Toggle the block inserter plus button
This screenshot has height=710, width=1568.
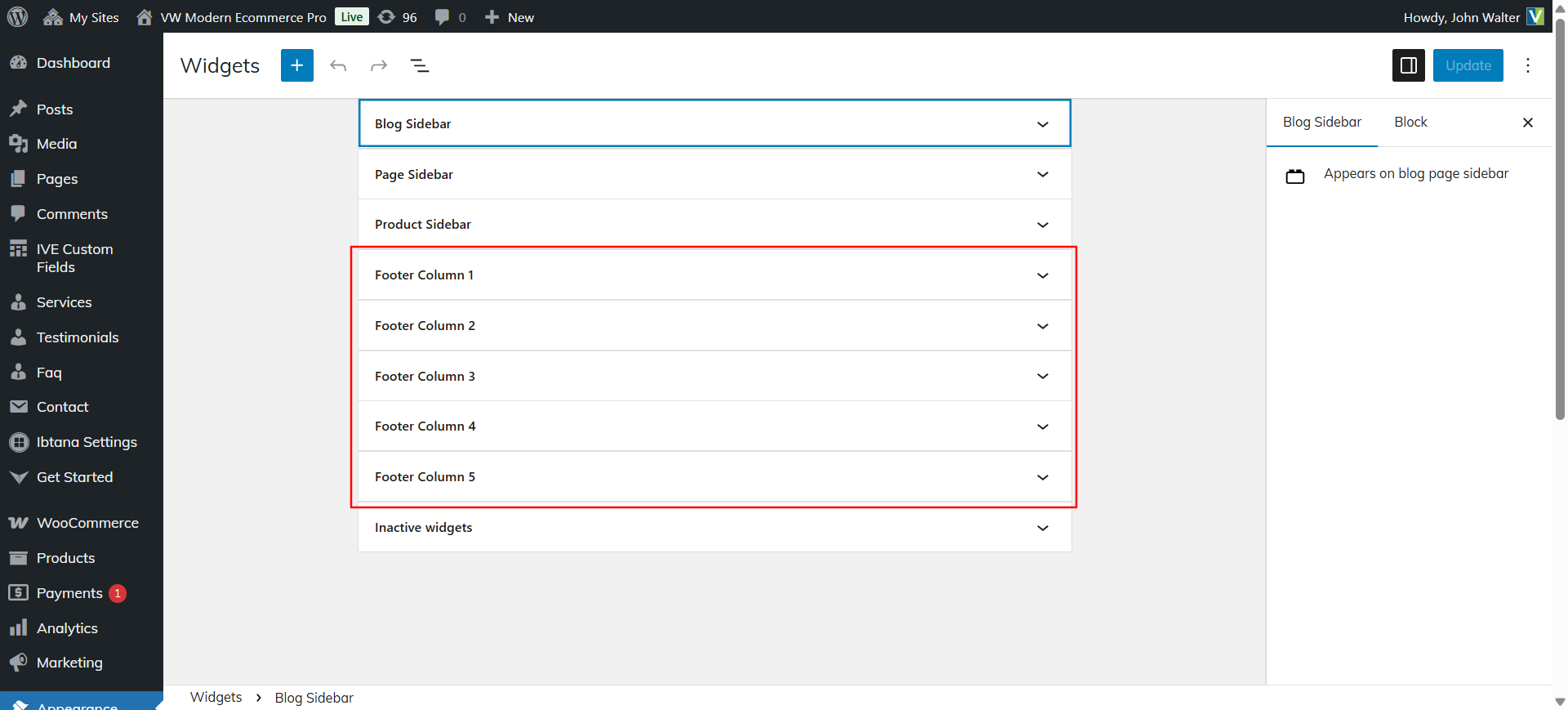tap(297, 65)
